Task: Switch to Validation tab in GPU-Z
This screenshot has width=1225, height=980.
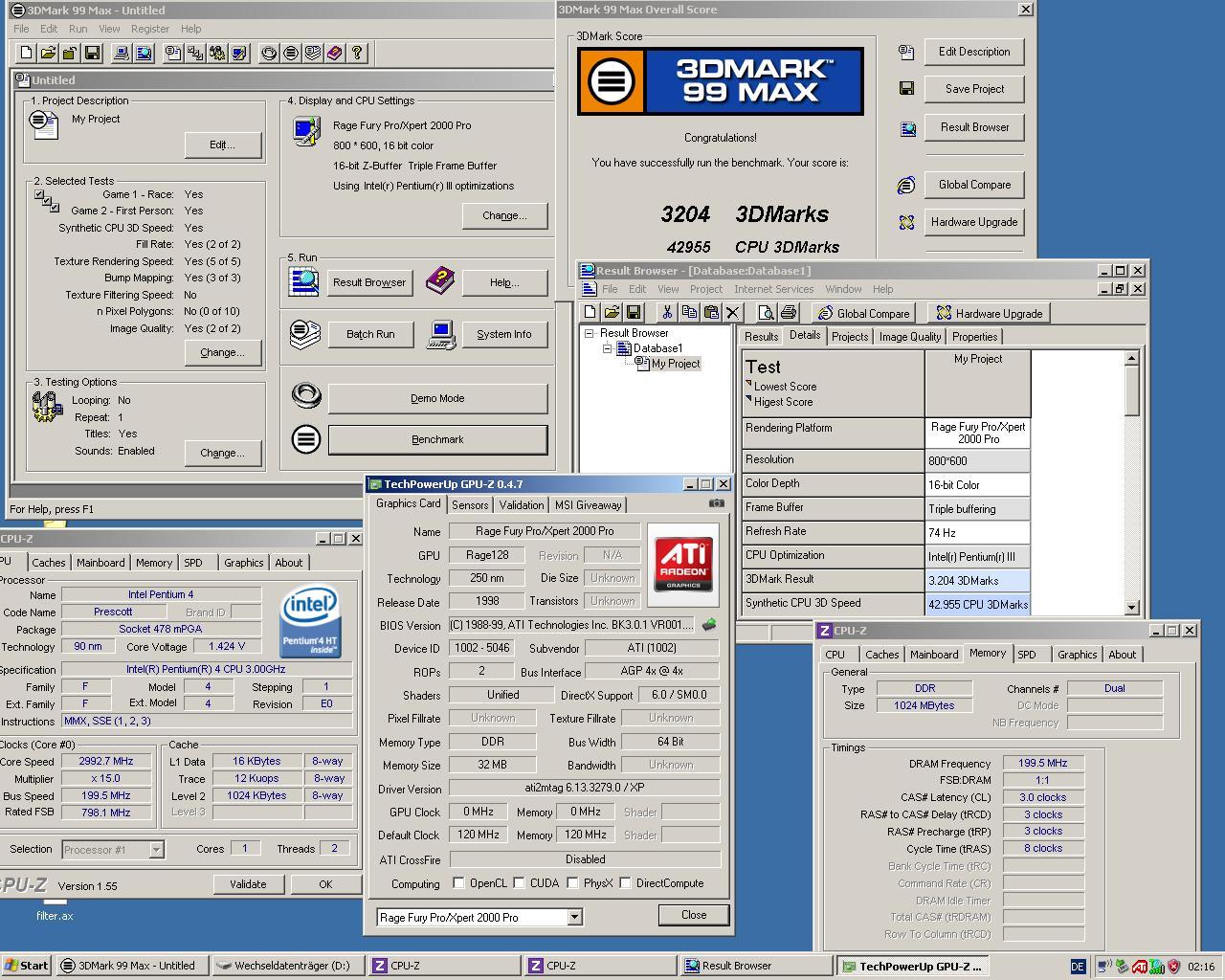Action: [522, 505]
